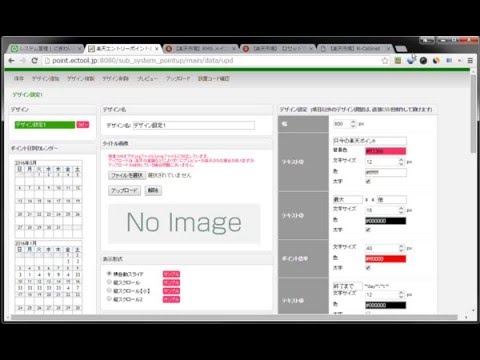
Task: Toggle the 太字 checkbox in the second text section
Action: point(368,230)
